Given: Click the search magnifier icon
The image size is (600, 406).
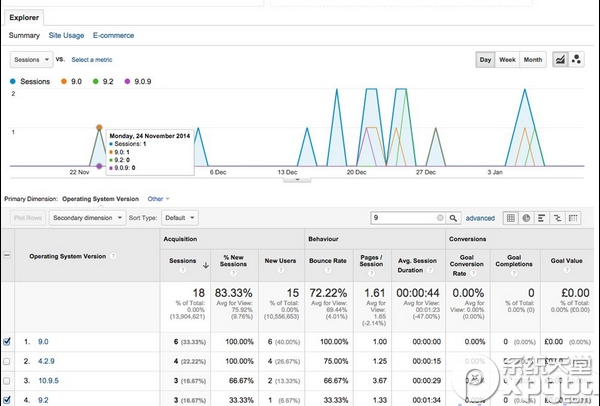Looking at the screenshot, I should click(453, 217).
